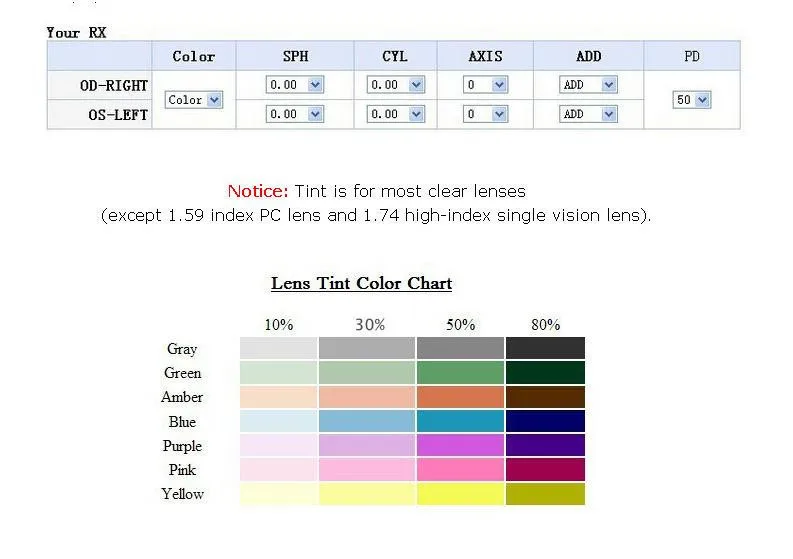Select OS-LEFT ADD dropdown
Image resolution: width=793 pixels, height=559 pixels.
(x=588, y=114)
